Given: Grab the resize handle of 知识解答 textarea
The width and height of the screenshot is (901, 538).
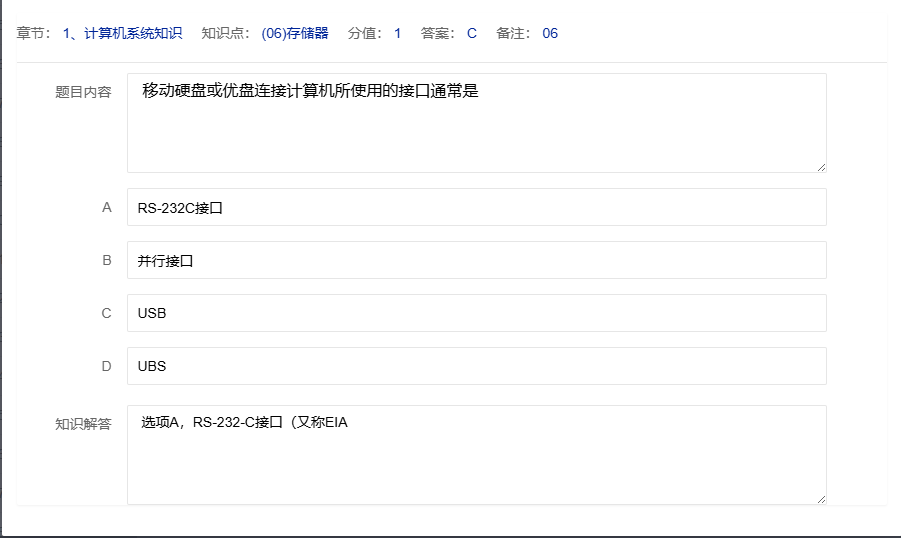Looking at the screenshot, I should coord(821,499).
